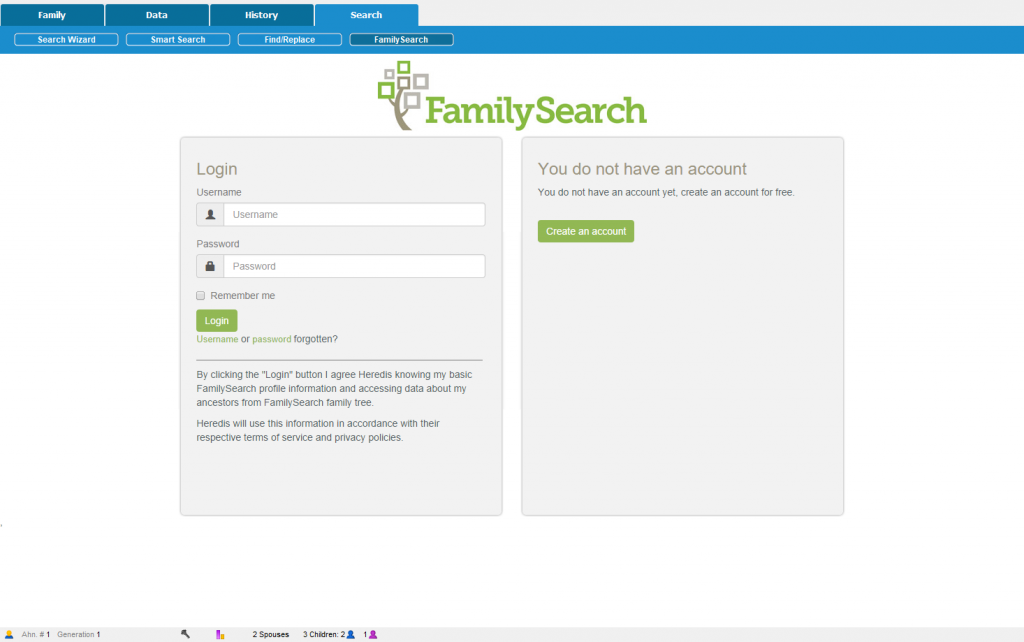Click the password forgotten link
This screenshot has width=1024, height=642.
coord(270,339)
